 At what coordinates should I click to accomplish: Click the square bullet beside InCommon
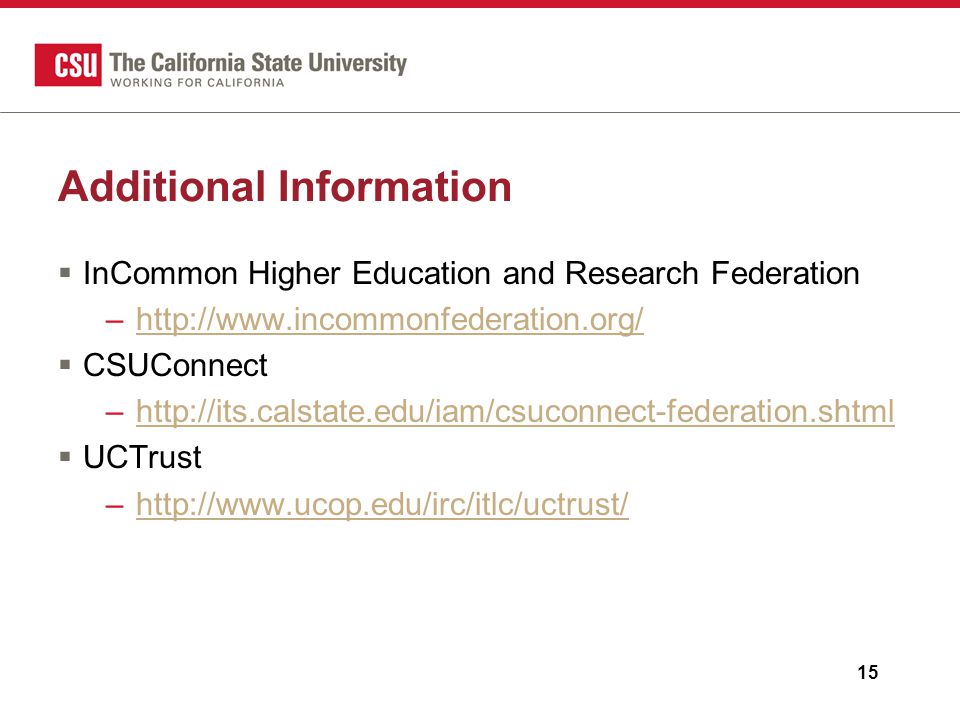click(66, 272)
